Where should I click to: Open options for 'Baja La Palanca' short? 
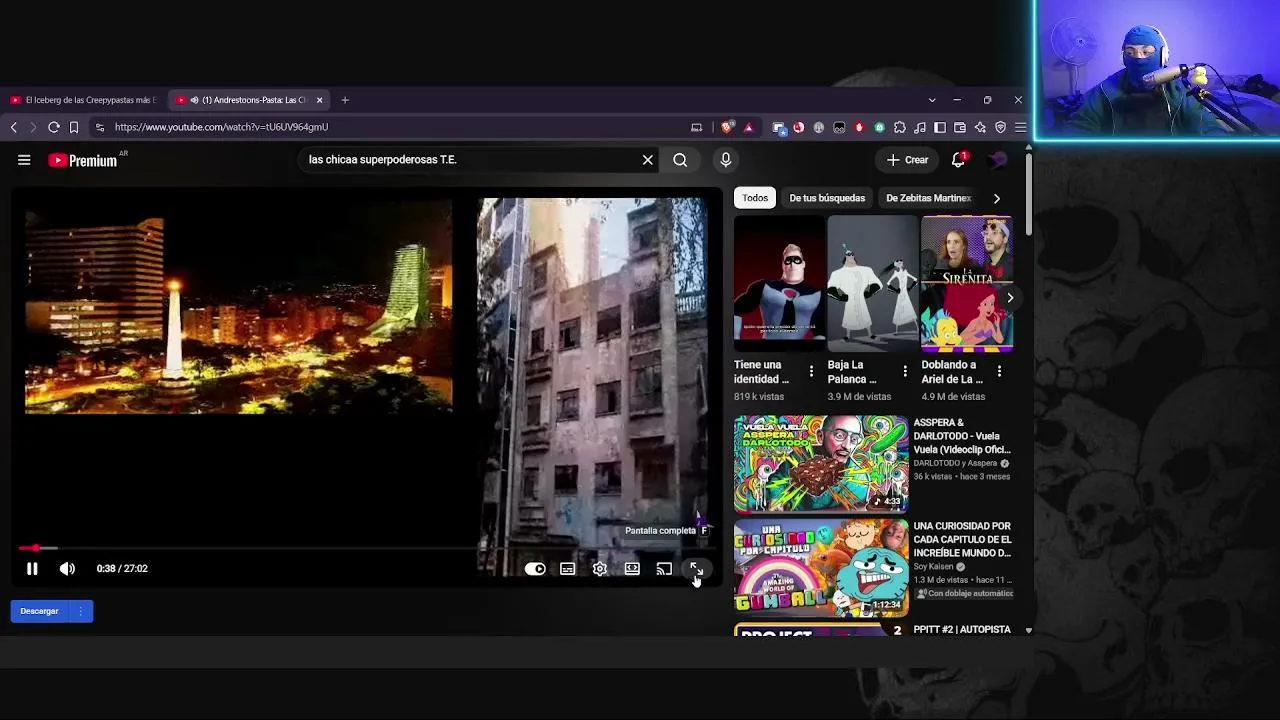905,372
